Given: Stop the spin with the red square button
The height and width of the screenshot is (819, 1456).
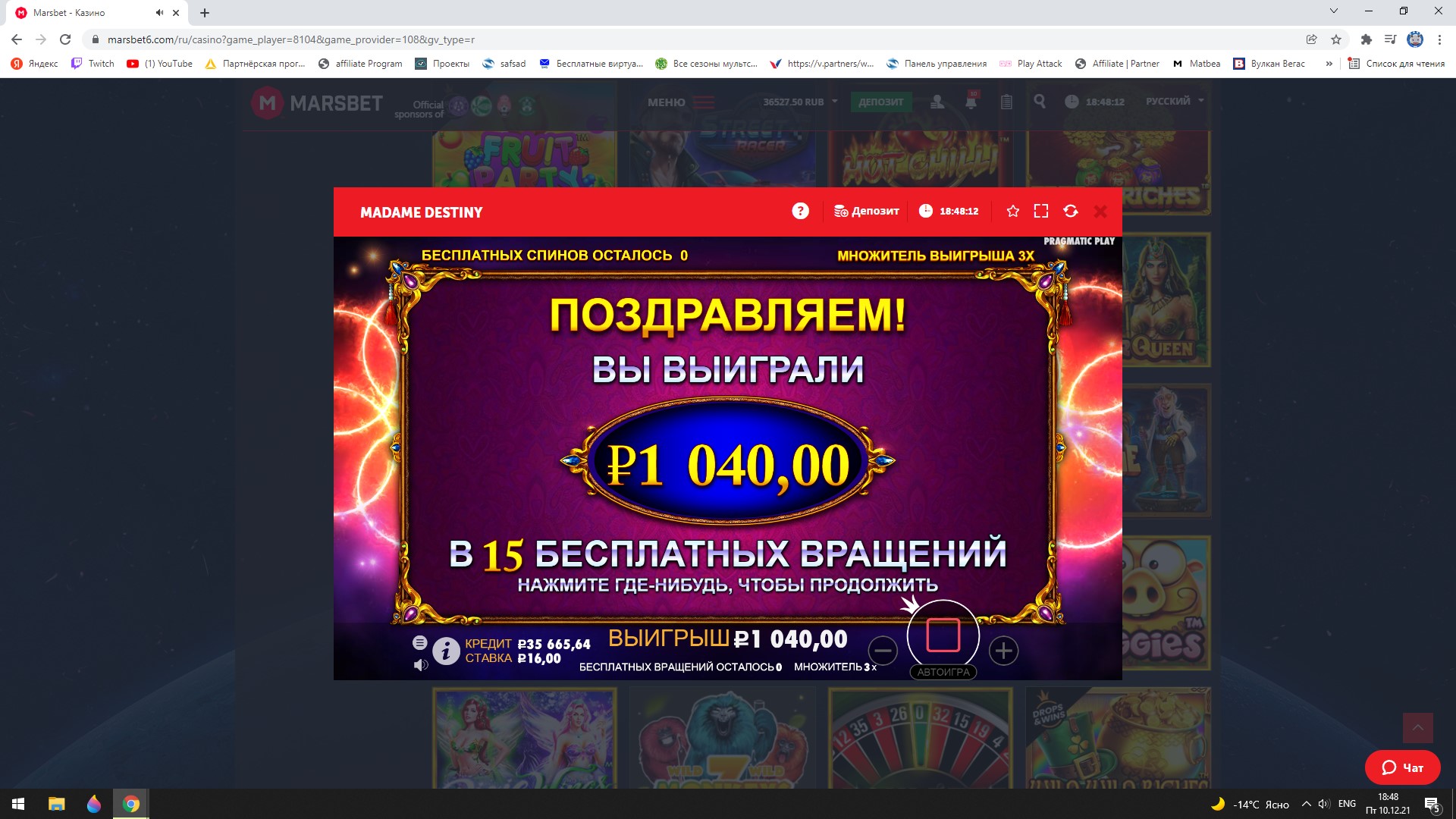Looking at the screenshot, I should click(x=943, y=635).
